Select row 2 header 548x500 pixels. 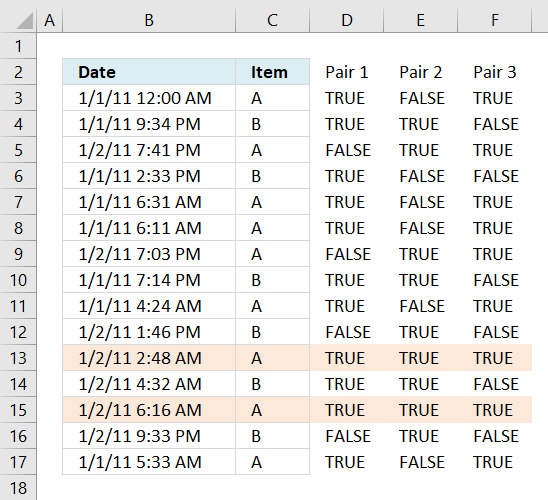point(18,72)
